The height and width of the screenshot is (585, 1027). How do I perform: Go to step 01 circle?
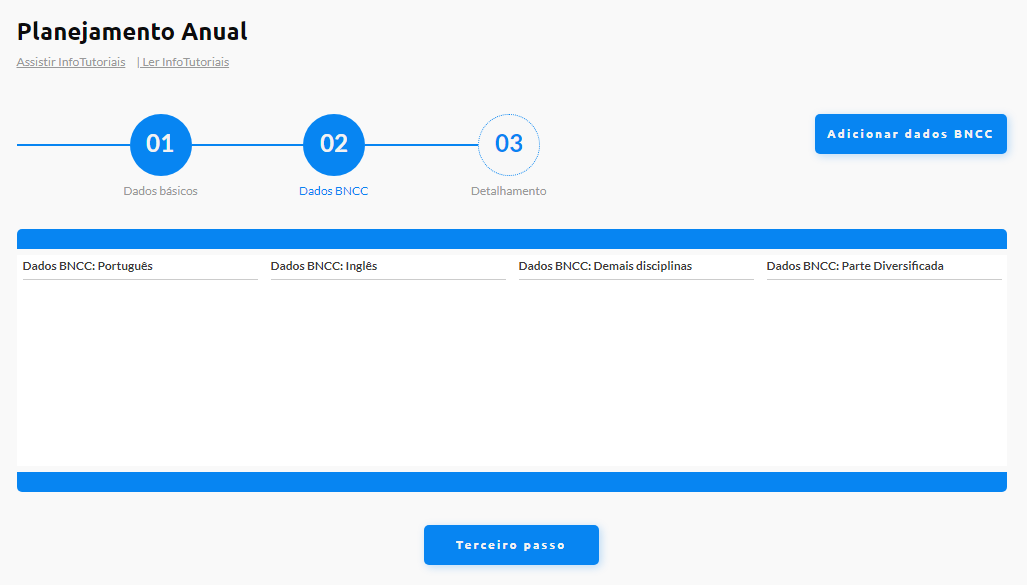160,145
